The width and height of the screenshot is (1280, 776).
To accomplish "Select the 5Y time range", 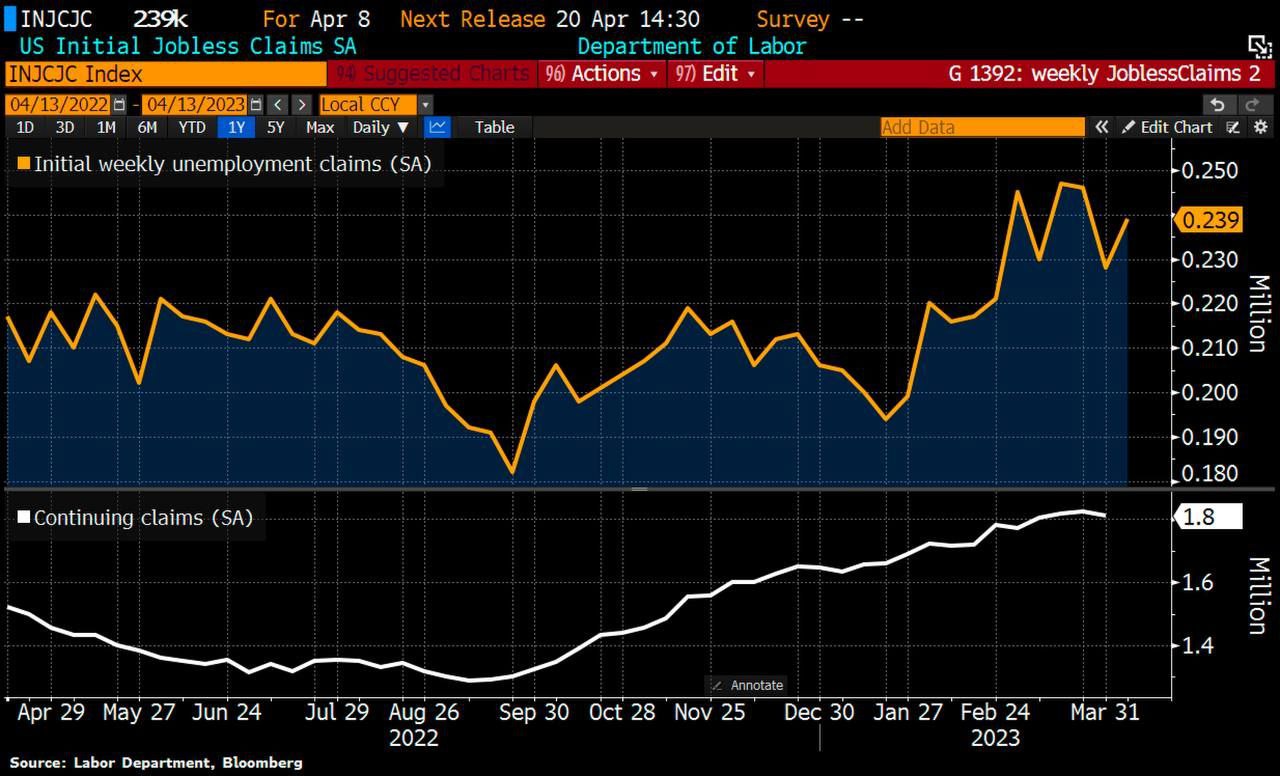I will (x=275, y=127).
